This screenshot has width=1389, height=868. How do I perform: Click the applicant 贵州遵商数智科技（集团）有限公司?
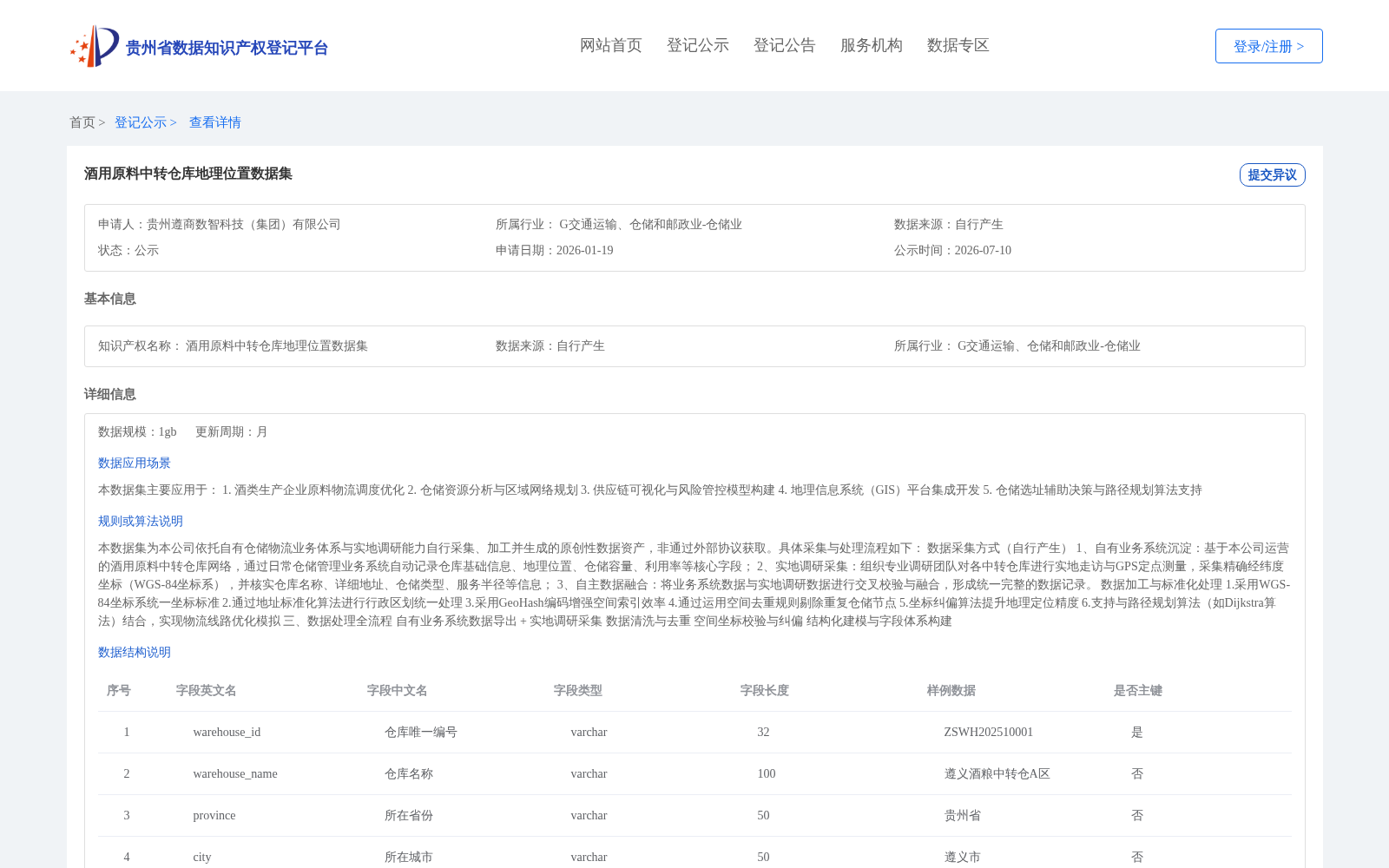[244, 224]
